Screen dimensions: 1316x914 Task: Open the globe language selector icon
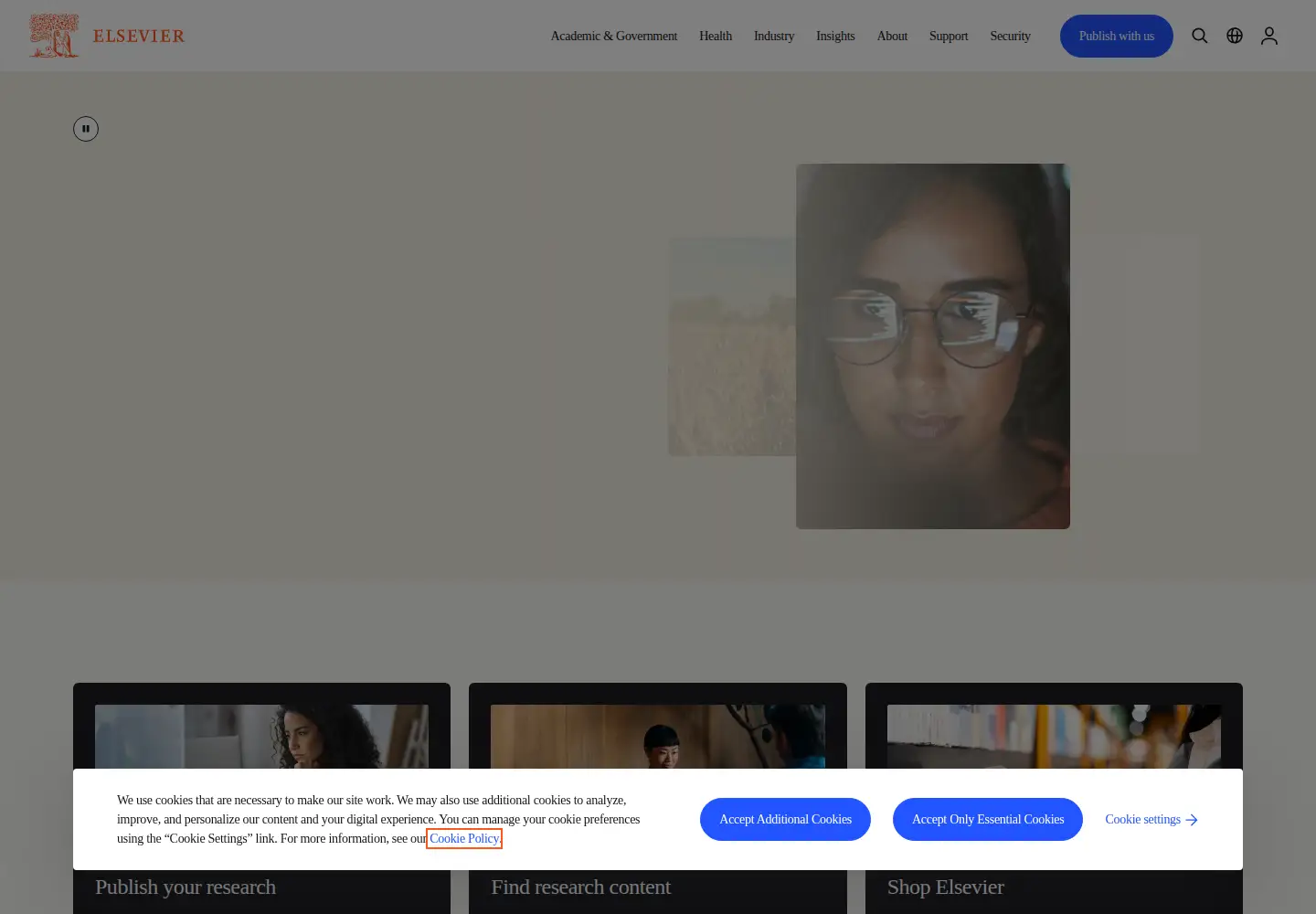[1235, 36]
